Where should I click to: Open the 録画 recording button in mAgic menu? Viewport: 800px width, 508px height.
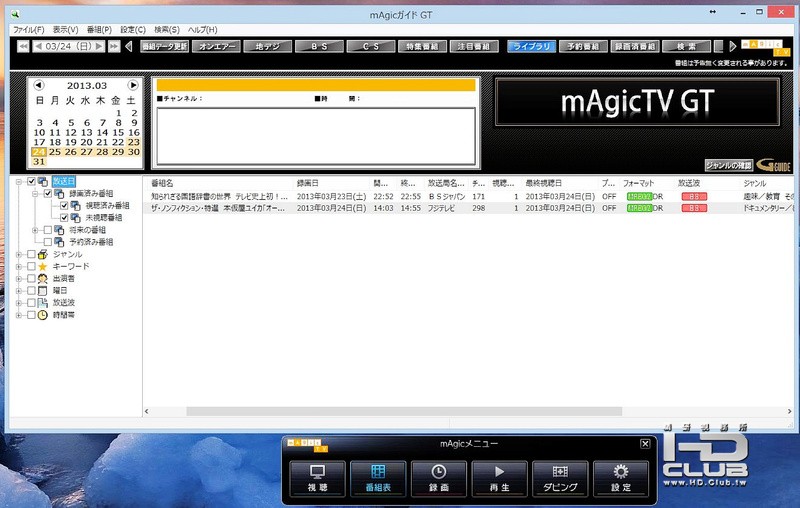pos(439,478)
